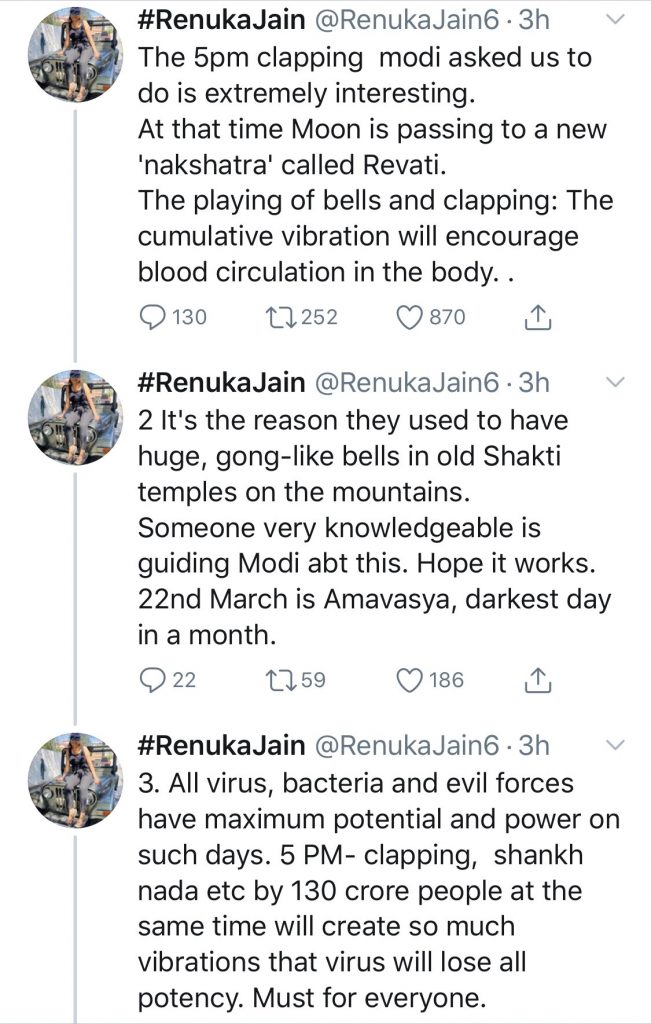This screenshot has height=1024, width=651.
Task: Open the chevron menu on the first tweet
Action: pyautogui.click(x=616, y=19)
